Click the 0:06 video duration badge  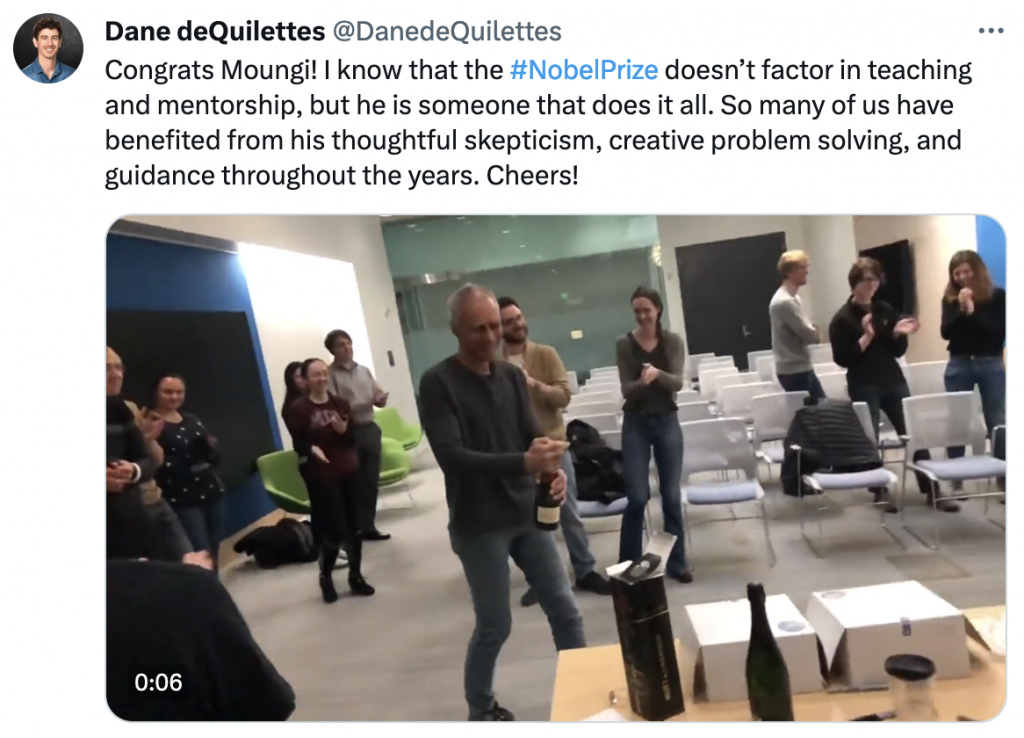pyautogui.click(x=159, y=682)
